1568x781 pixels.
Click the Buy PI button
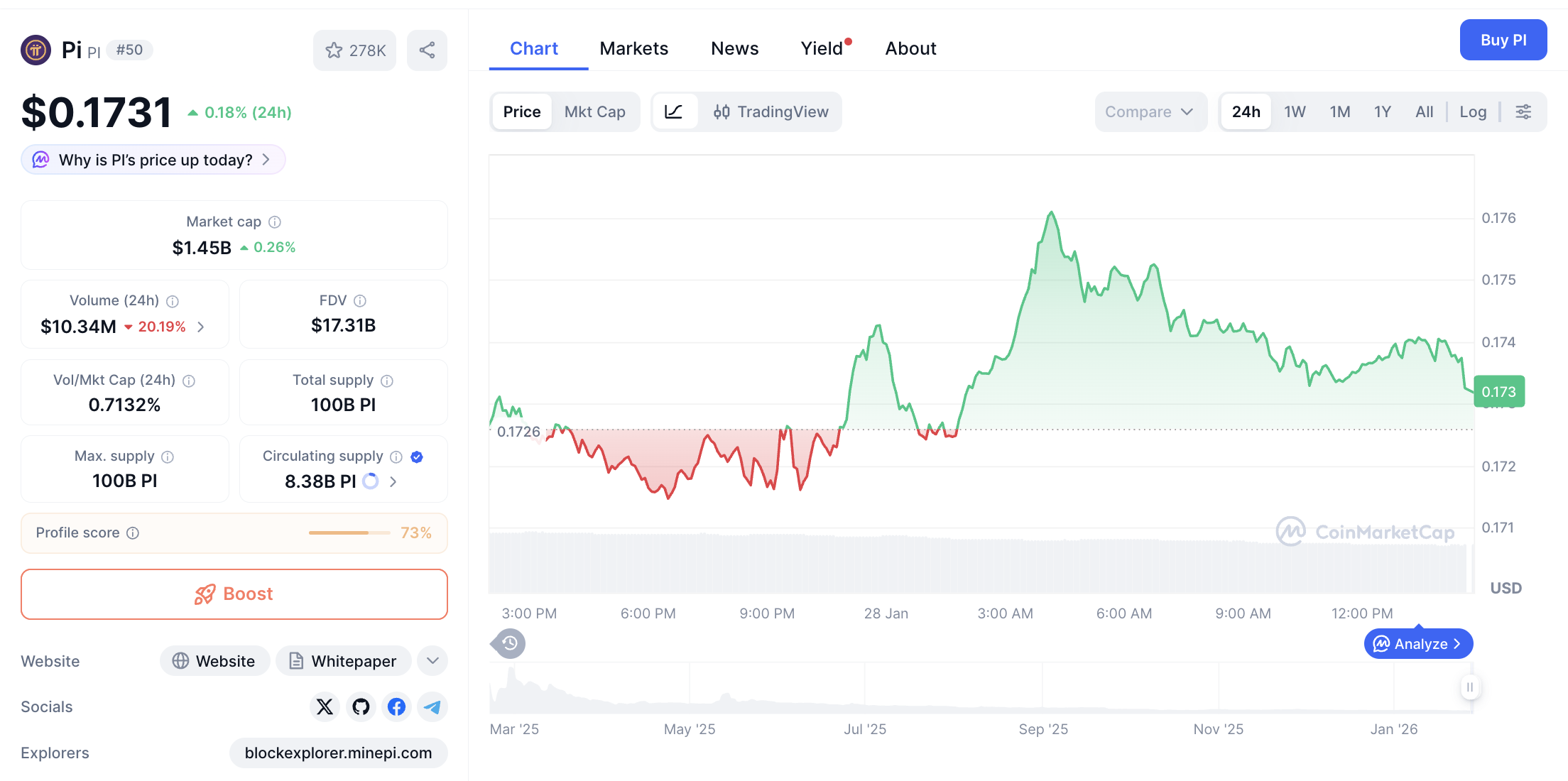point(1503,40)
